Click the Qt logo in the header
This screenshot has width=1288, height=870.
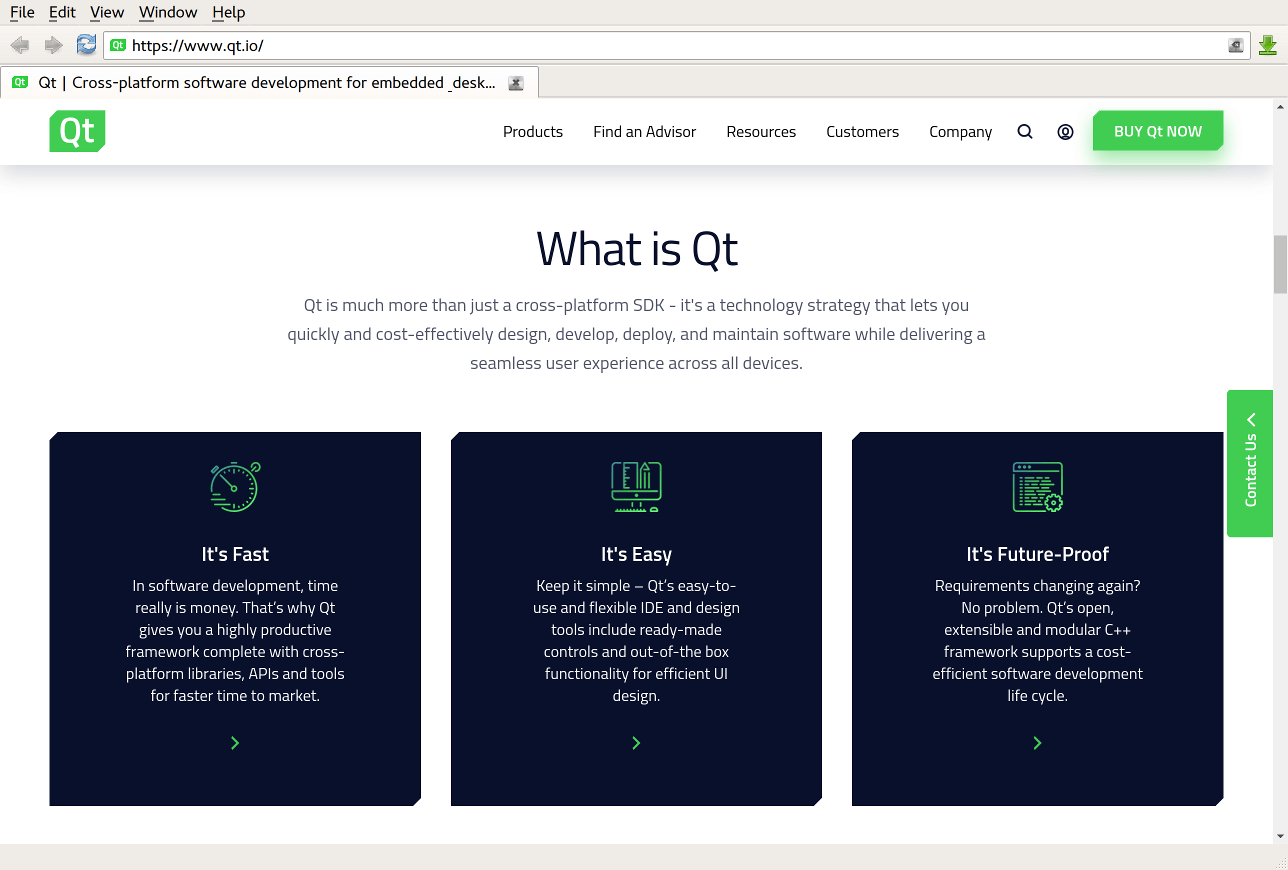(77, 131)
